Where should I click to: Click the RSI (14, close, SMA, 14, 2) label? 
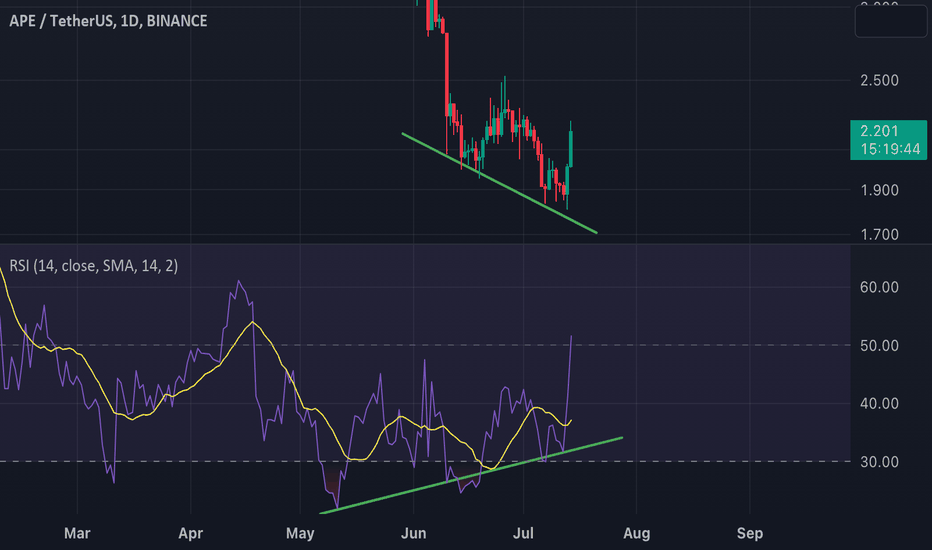coord(93,265)
